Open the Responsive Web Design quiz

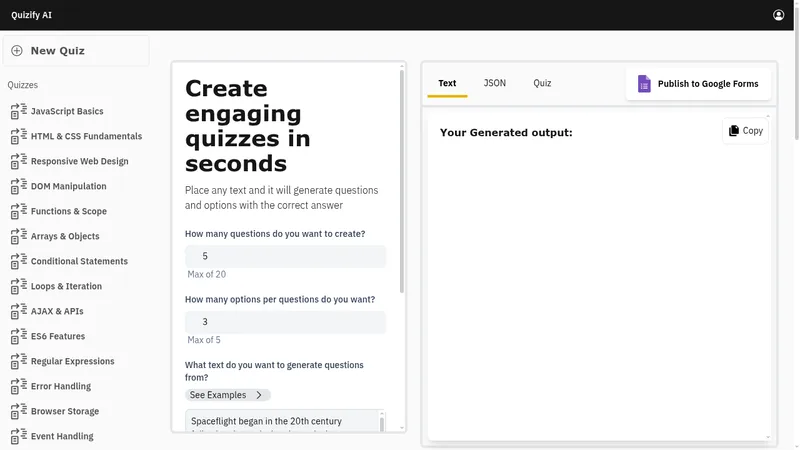tap(80, 161)
